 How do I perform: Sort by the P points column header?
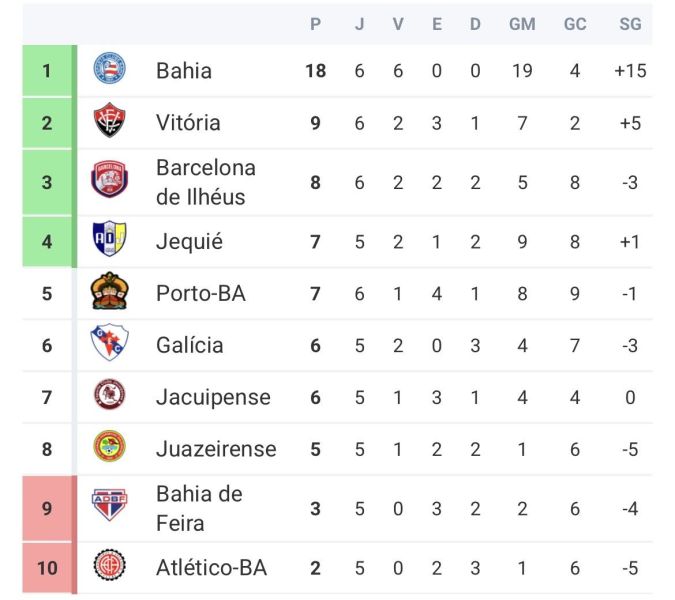tap(316, 24)
